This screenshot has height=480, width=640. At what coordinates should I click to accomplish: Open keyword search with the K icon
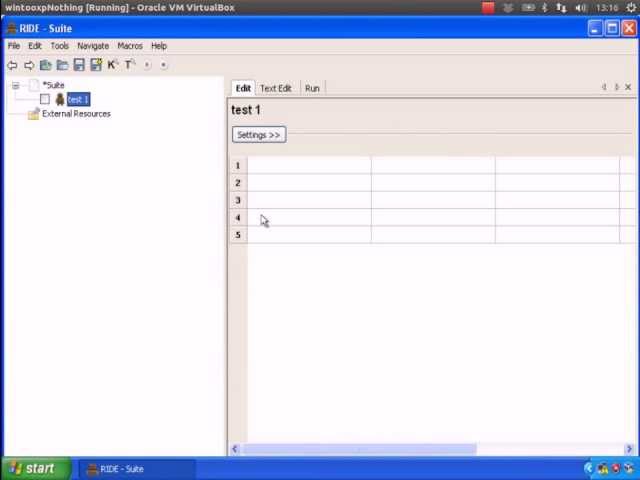pyautogui.click(x=113, y=64)
